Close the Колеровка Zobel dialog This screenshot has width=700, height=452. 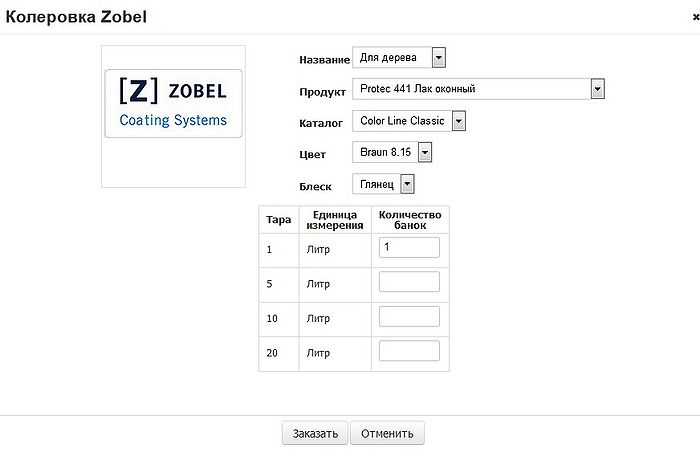click(695, 16)
